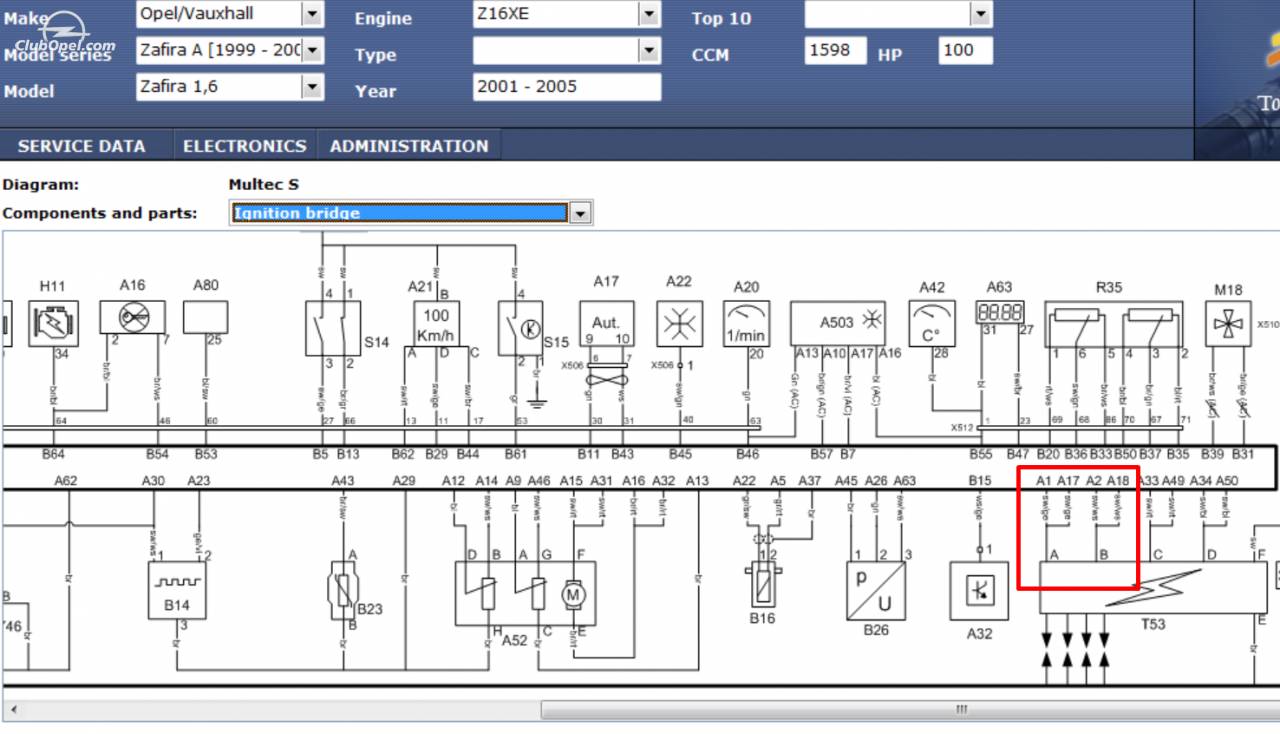Click the left arrow of horizontal scrollbar
Viewport: 1280px width, 734px height.
(x=12, y=710)
